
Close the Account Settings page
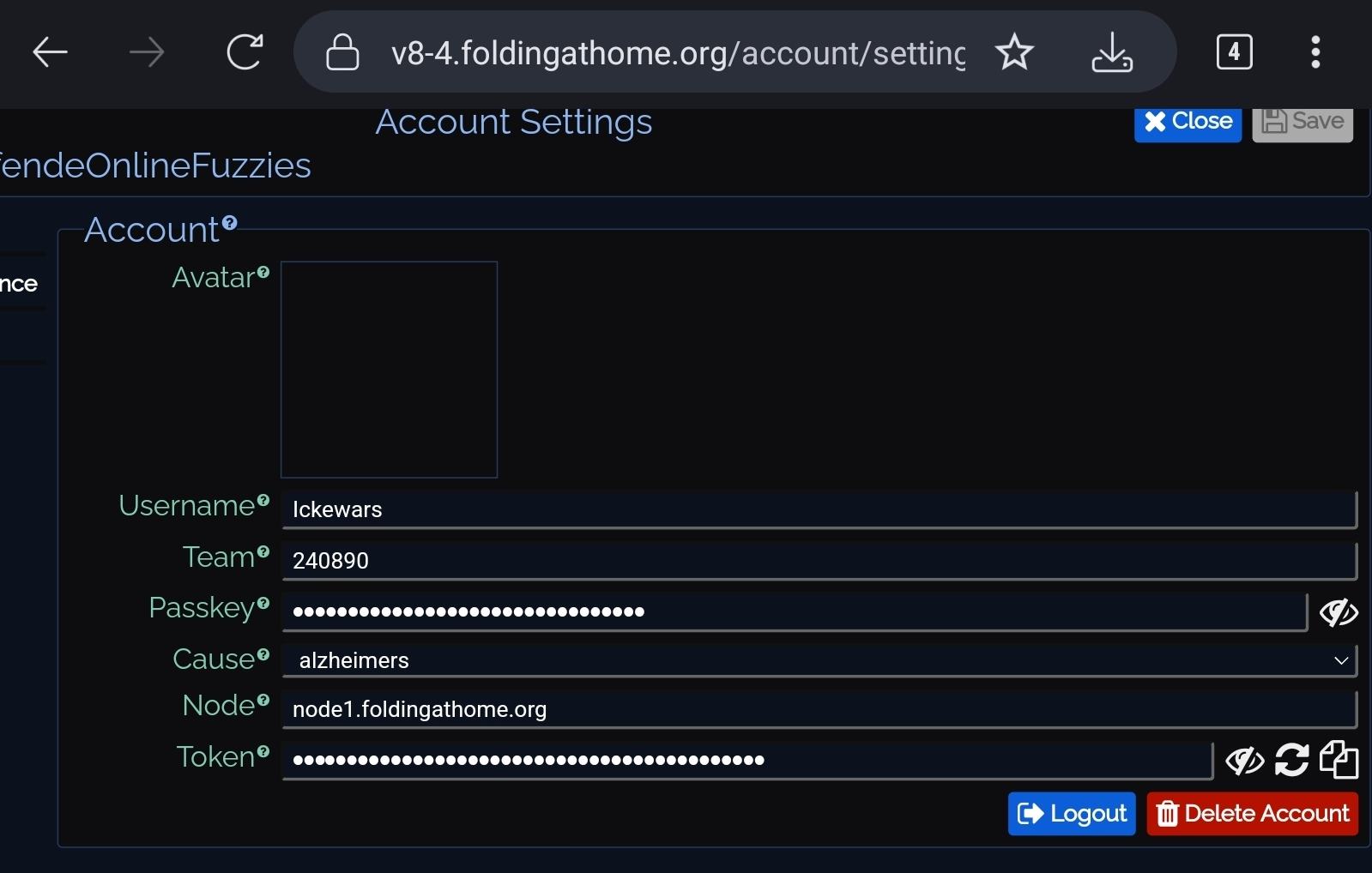tap(1188, 122)
